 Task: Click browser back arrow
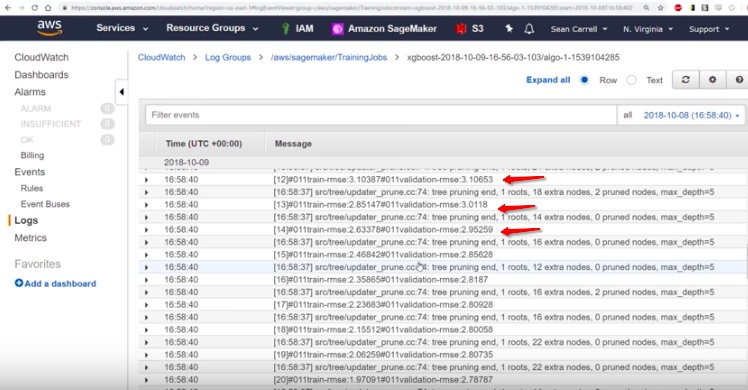click(8, 8)
